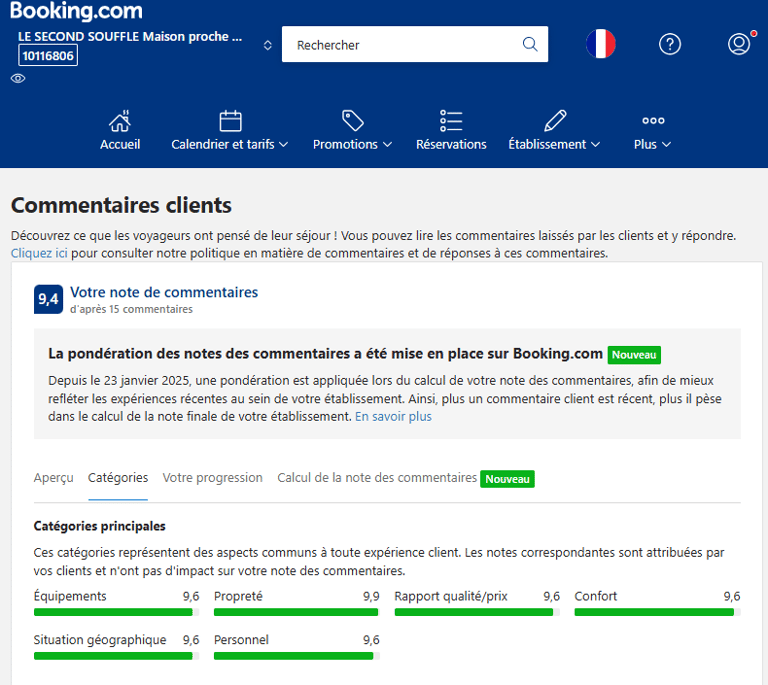Click the property ID 10116806 badge
Screen dimensions: 768x685
pyautogui.click(x=48, y=55)
